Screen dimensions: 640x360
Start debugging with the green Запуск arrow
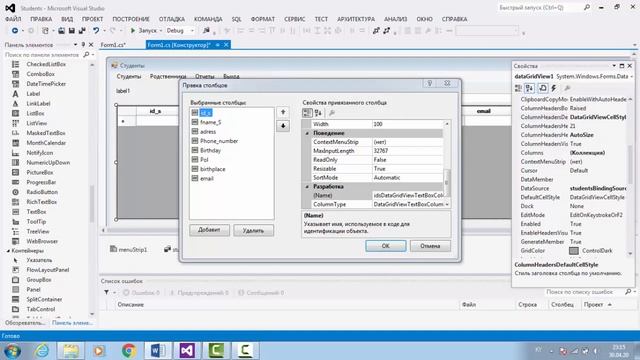(133, 31)
